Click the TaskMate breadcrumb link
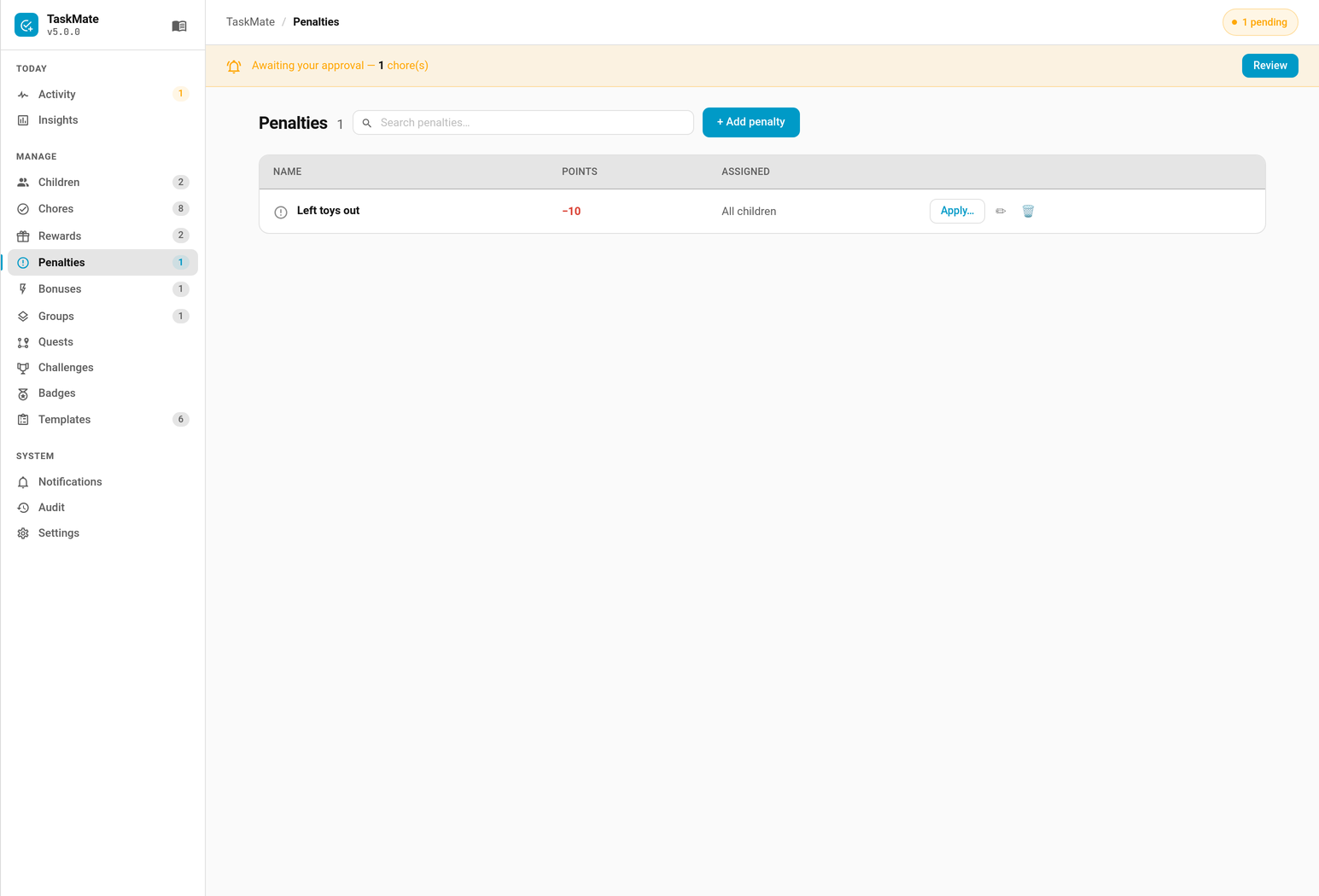This screenshot has height=896, width=1319. 250,22
